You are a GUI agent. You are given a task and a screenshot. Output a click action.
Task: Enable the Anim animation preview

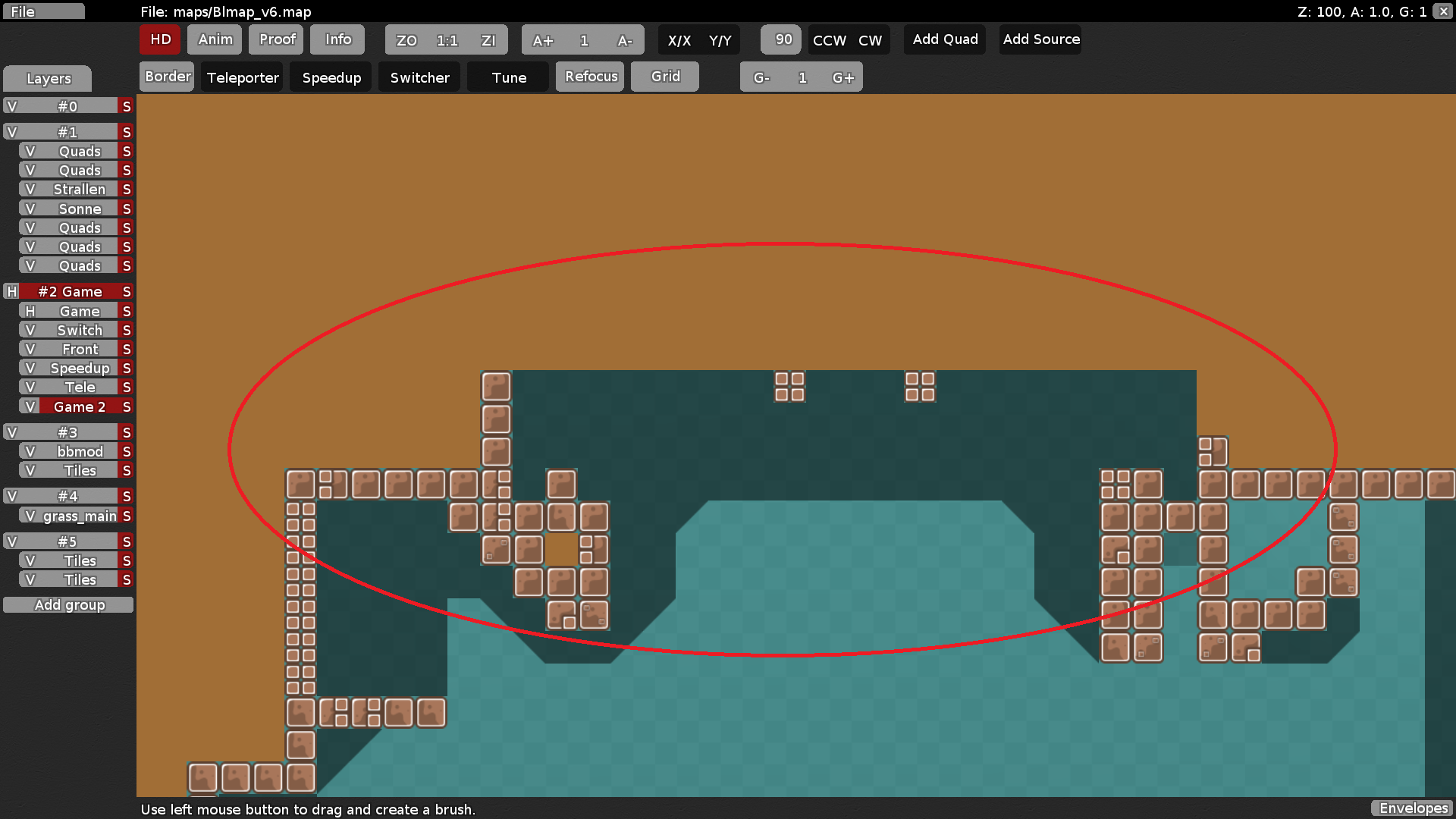214,39
